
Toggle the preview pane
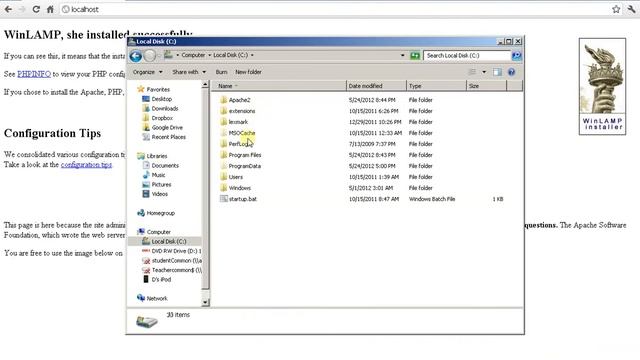[x=497, y=72]
